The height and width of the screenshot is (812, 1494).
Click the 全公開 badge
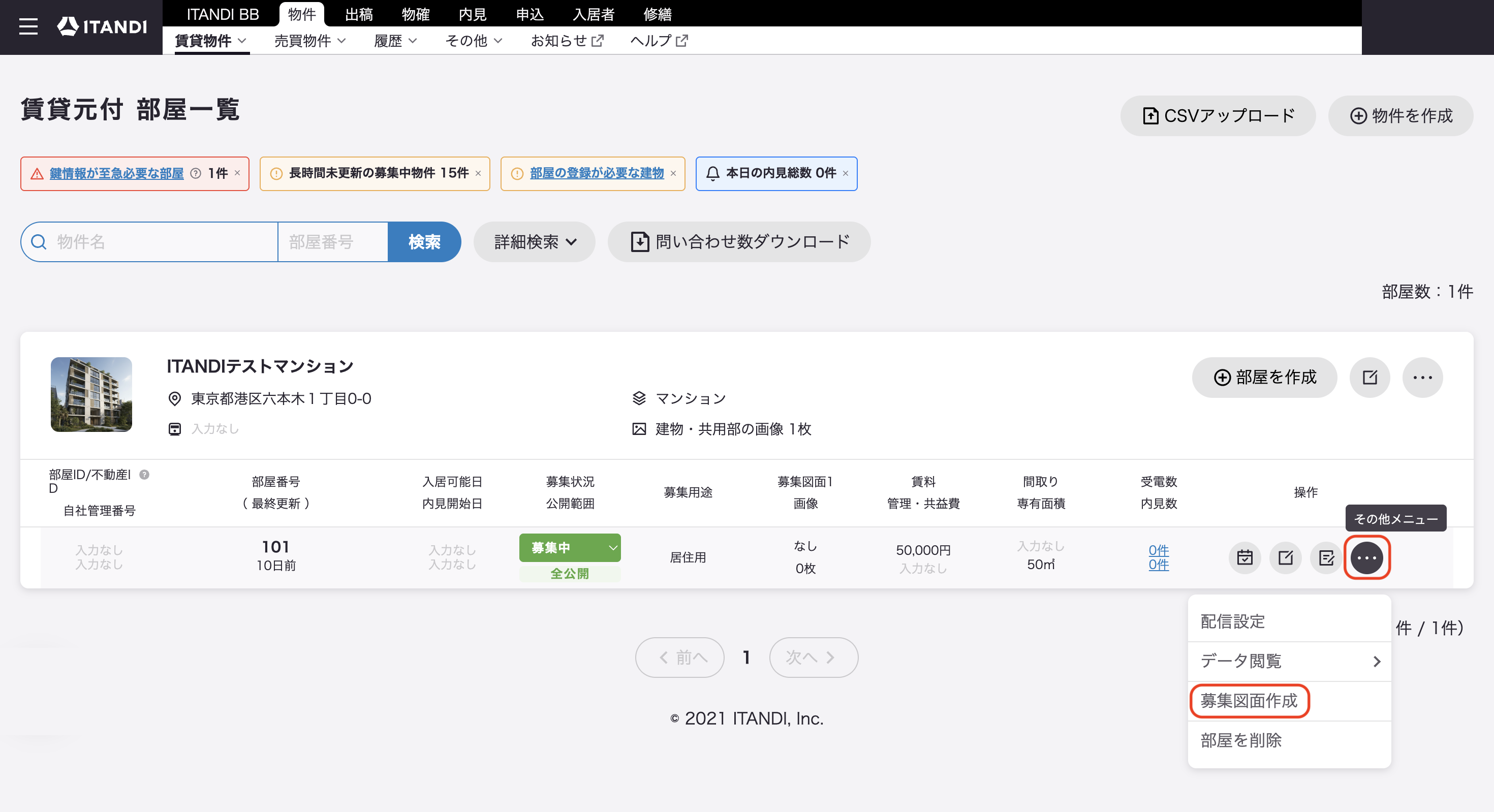click(x=570, y=574)
